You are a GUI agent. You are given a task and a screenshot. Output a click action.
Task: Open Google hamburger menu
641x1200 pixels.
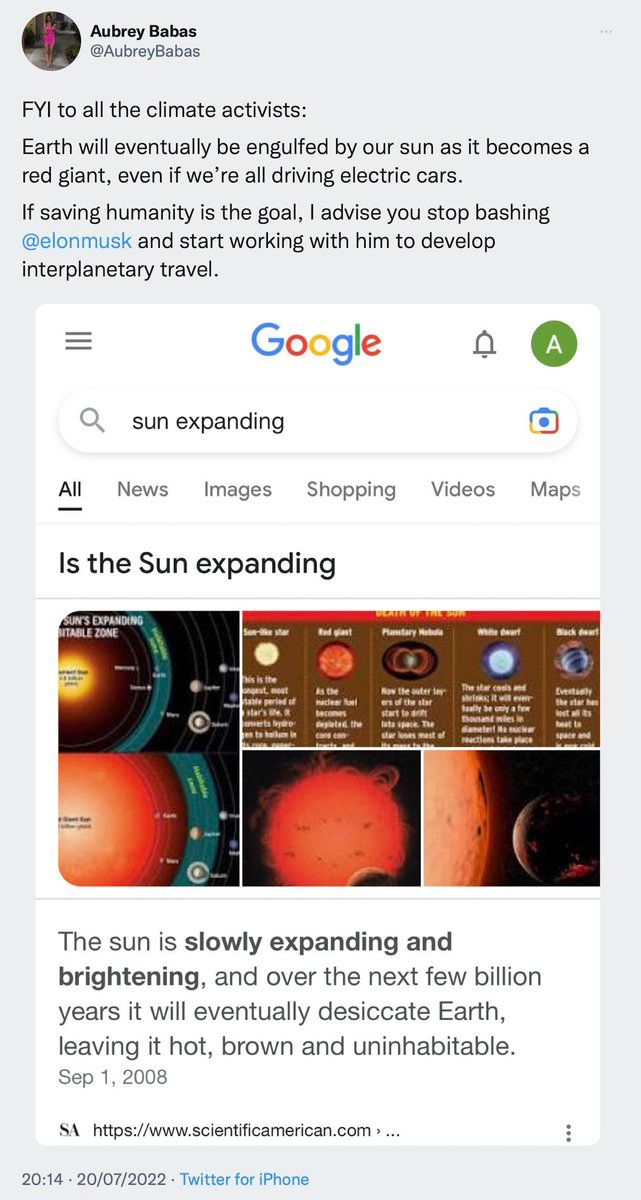[78, 342]
